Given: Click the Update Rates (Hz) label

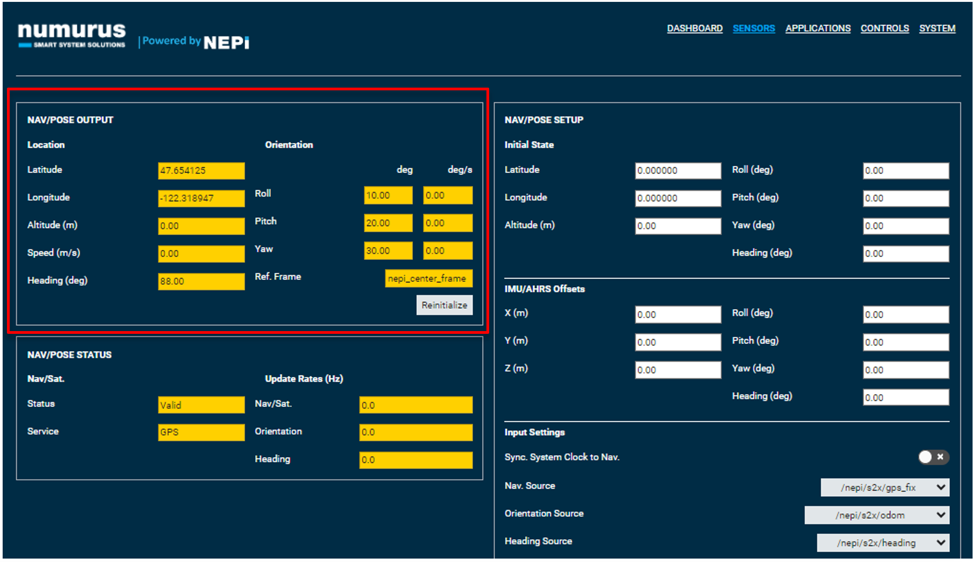Looking at the screenshot, I should tap(304, 378).
